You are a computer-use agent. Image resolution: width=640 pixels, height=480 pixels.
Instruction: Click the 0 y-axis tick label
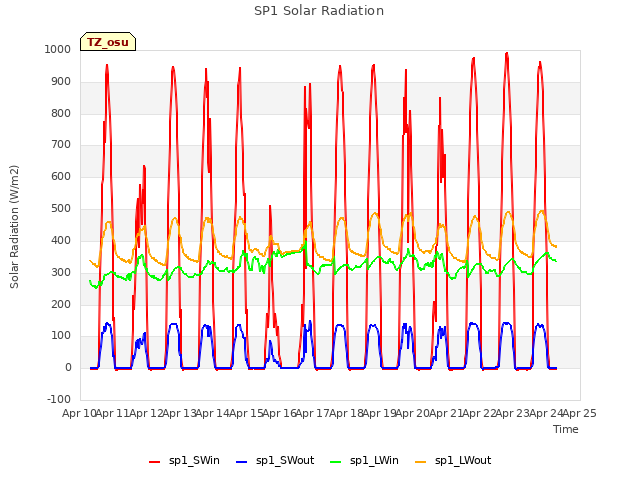click(68, 367)
